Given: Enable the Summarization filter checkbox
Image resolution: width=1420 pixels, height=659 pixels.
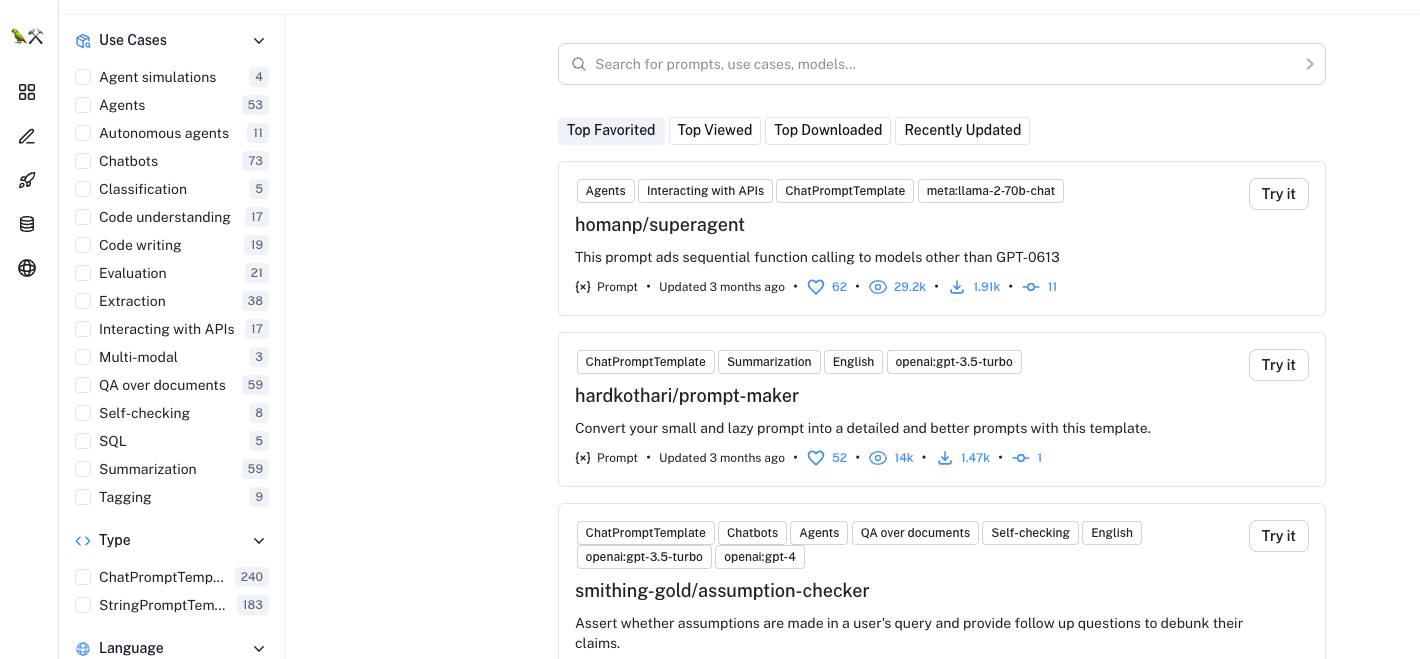Looking at the screenshot, I should 83,469.
